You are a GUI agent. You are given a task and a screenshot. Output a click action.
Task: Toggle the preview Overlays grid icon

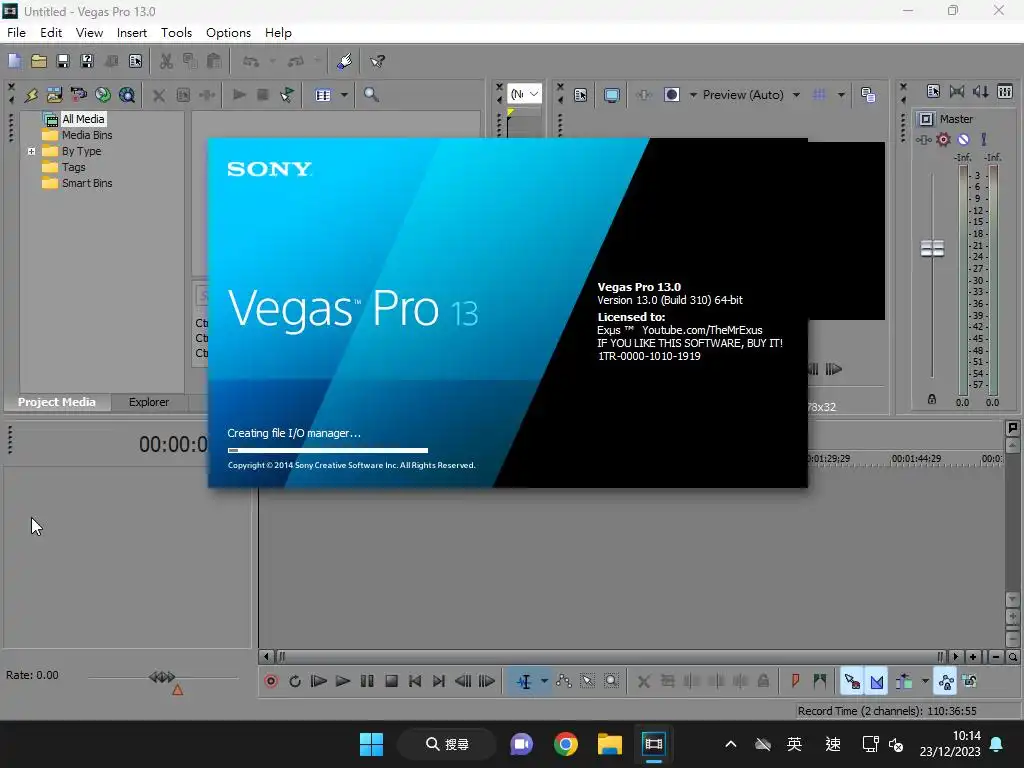(819, 95)
